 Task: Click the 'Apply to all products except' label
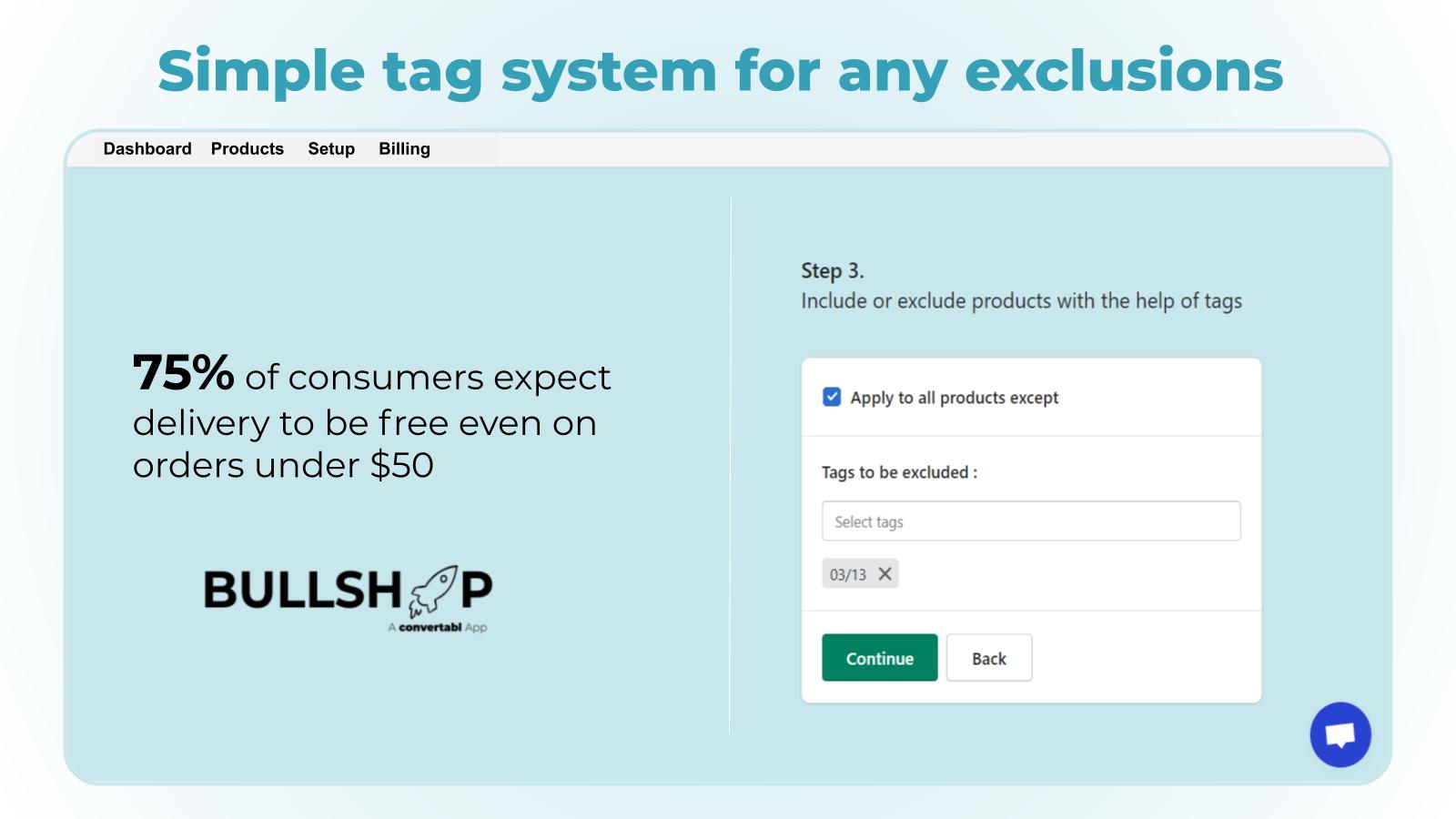tap(954, 398)
